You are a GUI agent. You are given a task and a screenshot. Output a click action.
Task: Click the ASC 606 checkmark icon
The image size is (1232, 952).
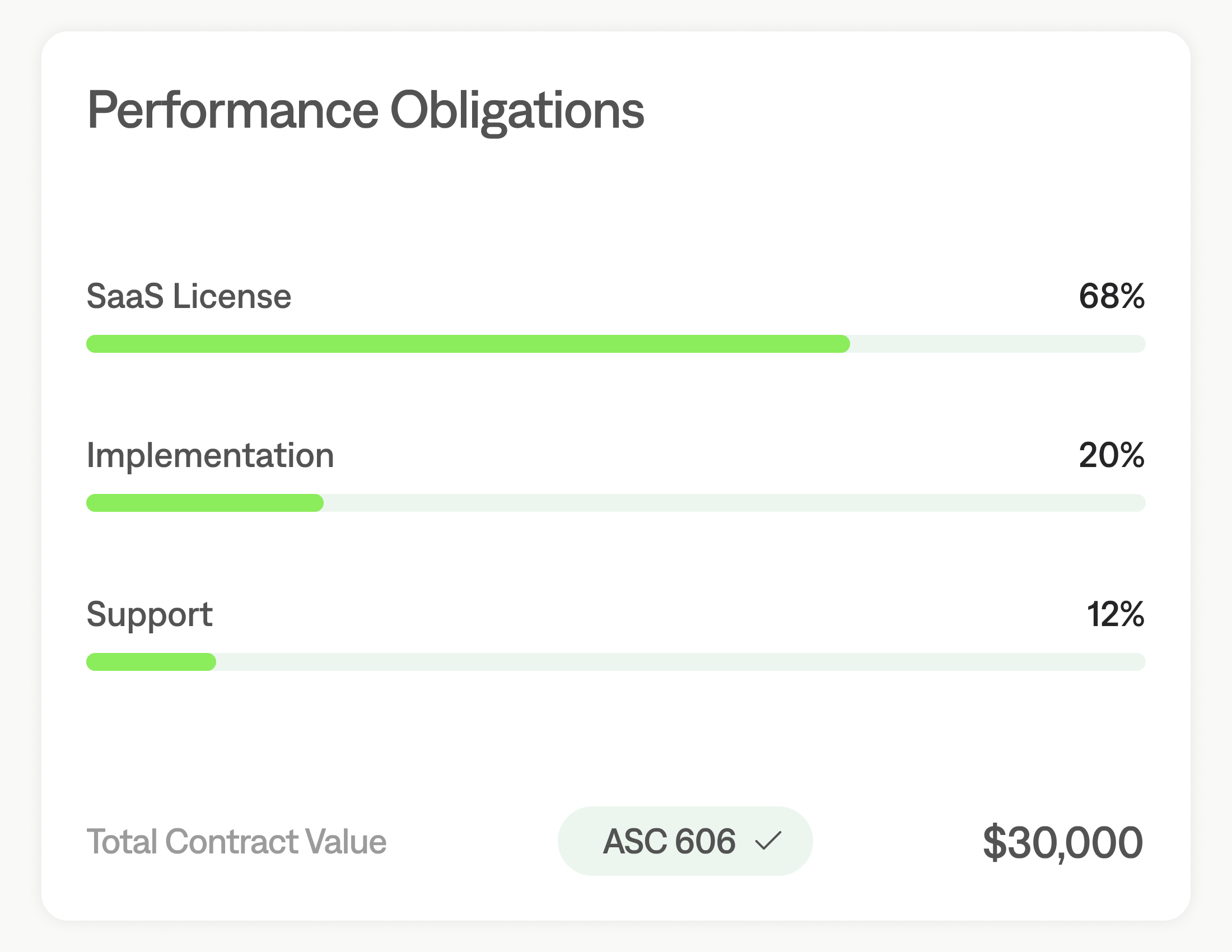click(768, 841)
